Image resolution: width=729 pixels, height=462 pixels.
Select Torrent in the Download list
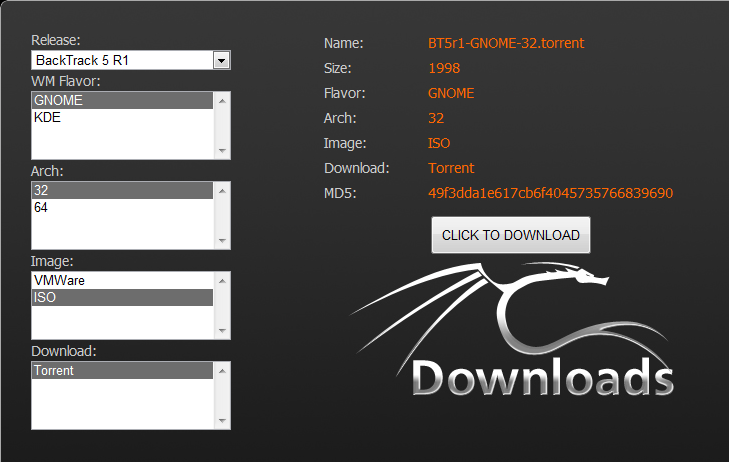click(x=122, y=370)
